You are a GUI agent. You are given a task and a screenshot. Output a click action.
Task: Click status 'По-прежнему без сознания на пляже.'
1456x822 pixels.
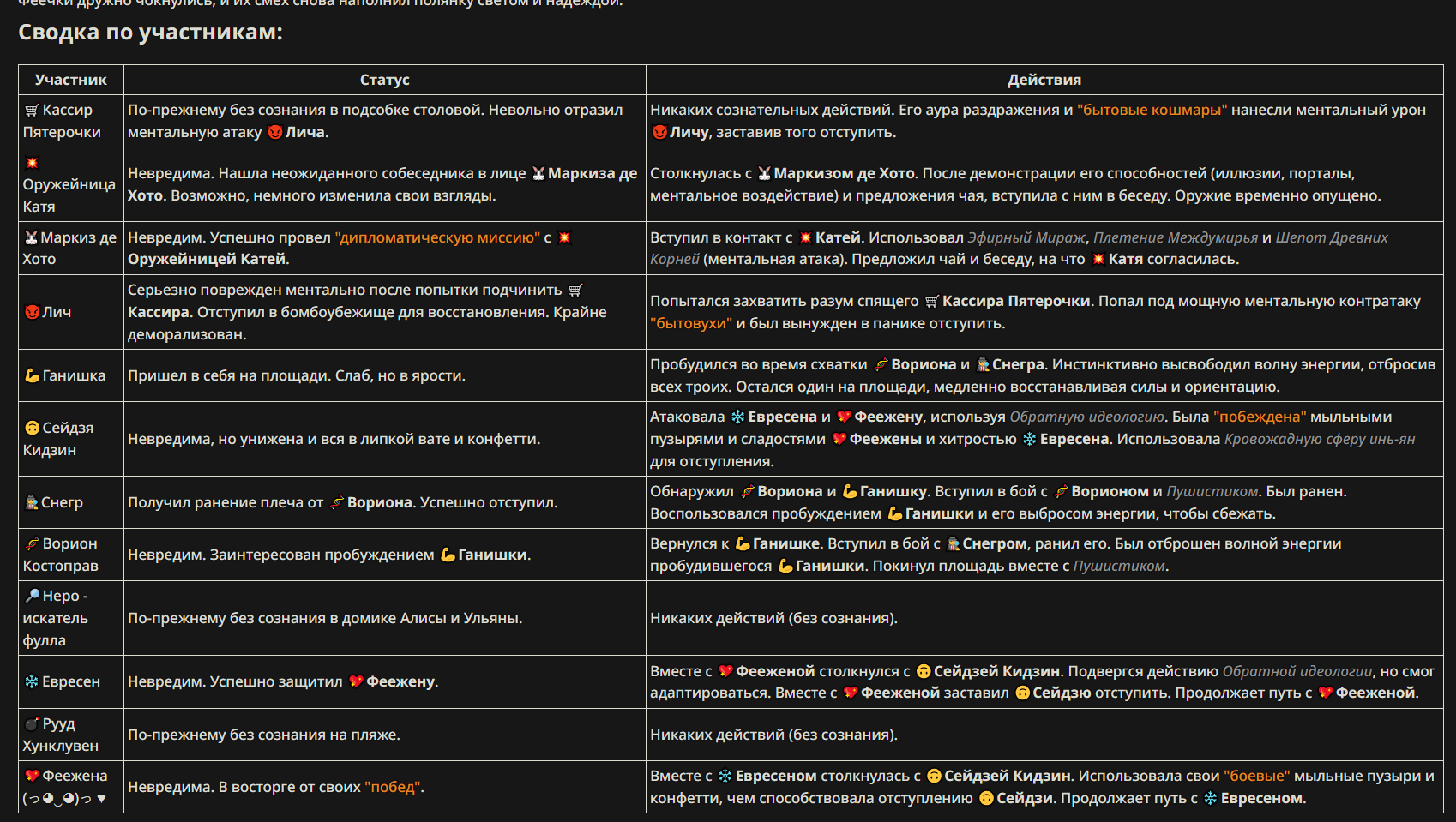coord(264,735)
